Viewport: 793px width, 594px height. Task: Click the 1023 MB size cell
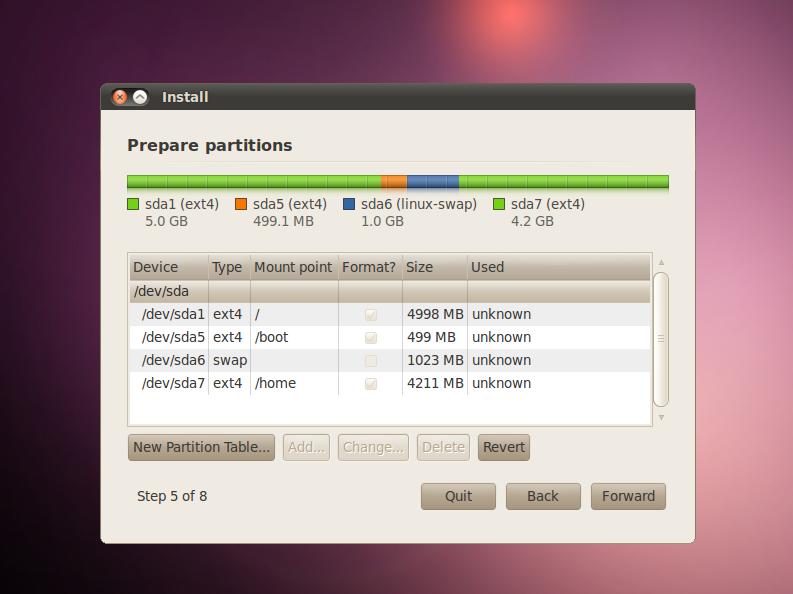pyautogui.click(x=435, y=360)
